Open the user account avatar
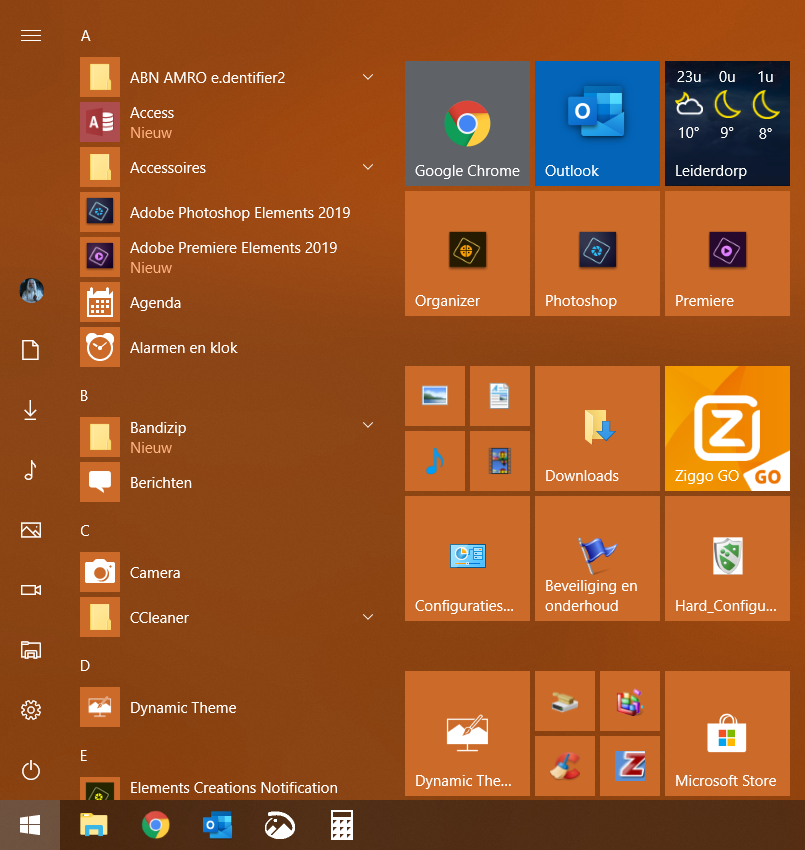The image size is (805, 850). pos(31,291)
